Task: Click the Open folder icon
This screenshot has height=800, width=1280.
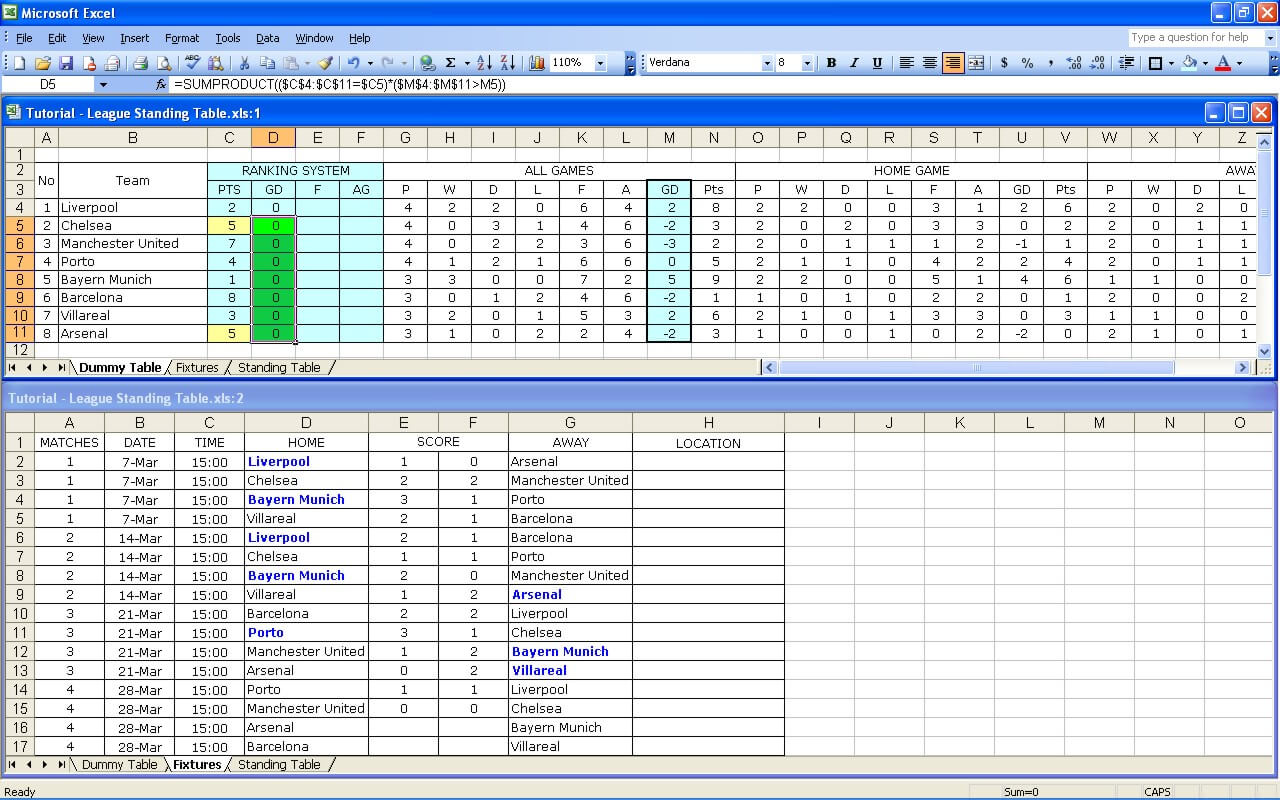Action: click(43, 63)
